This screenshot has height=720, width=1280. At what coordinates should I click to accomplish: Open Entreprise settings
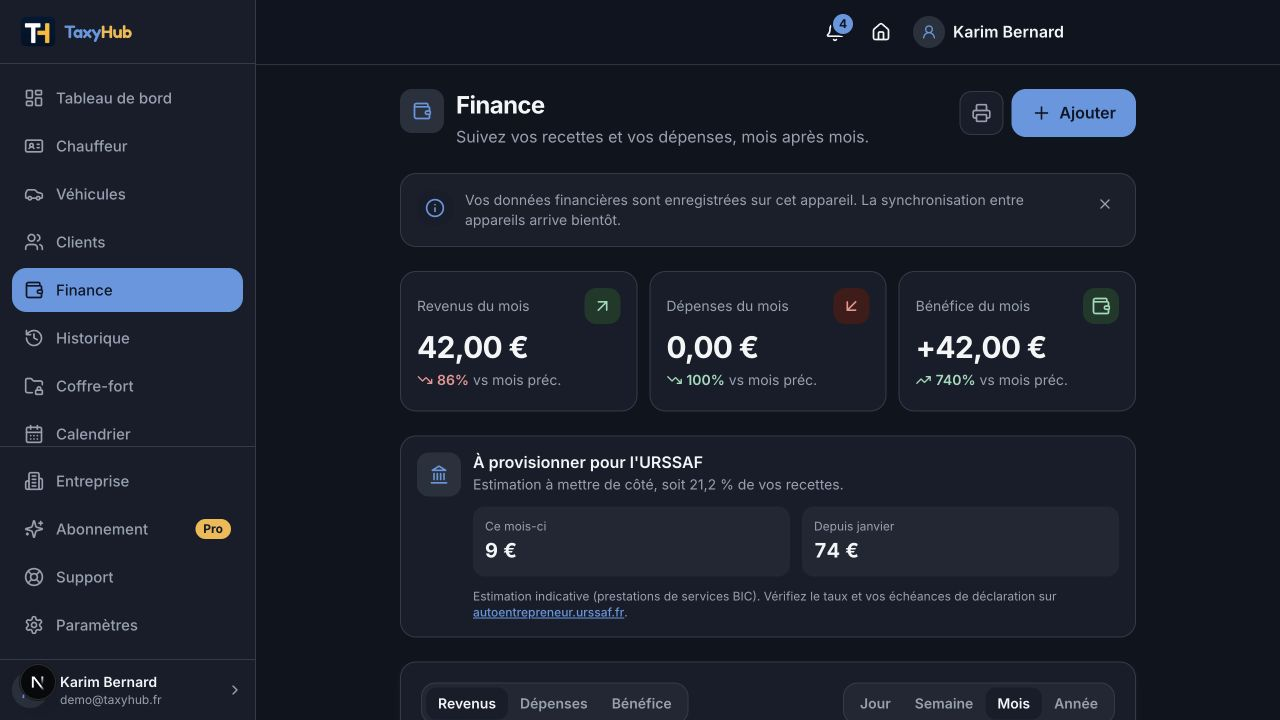pos(127,481)
